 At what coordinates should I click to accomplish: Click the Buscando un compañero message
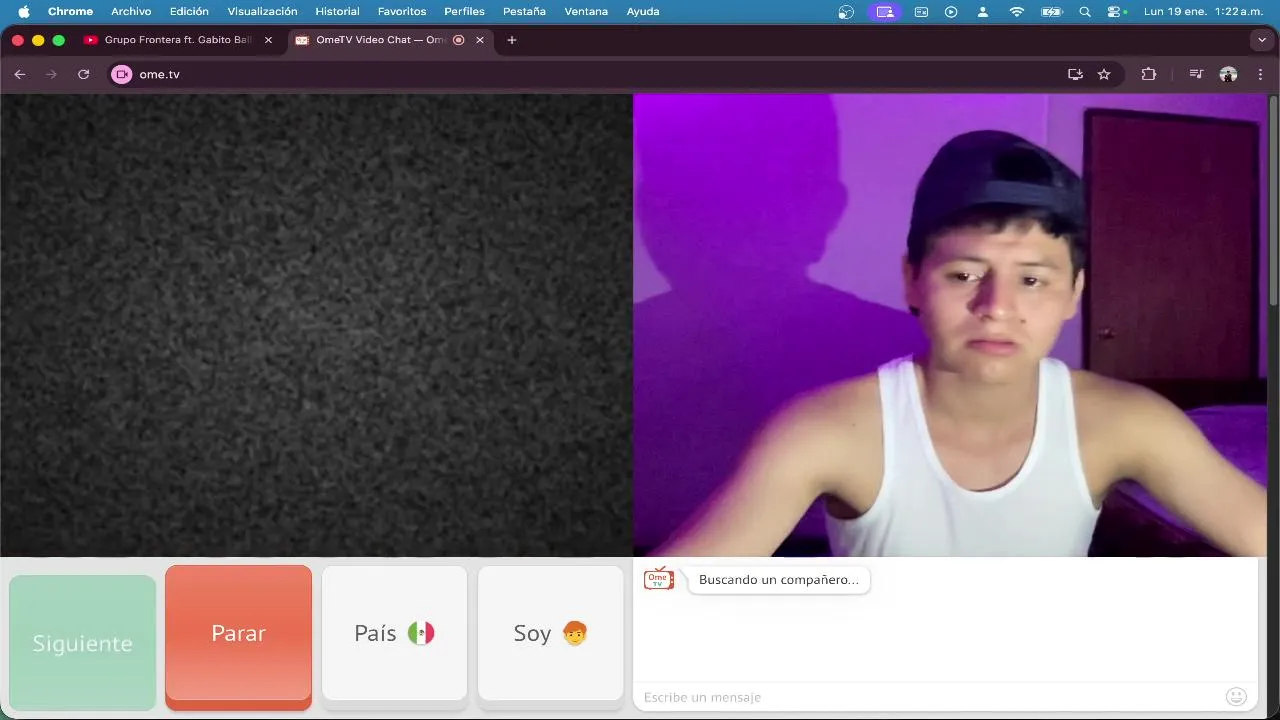(x=779, y=580)
